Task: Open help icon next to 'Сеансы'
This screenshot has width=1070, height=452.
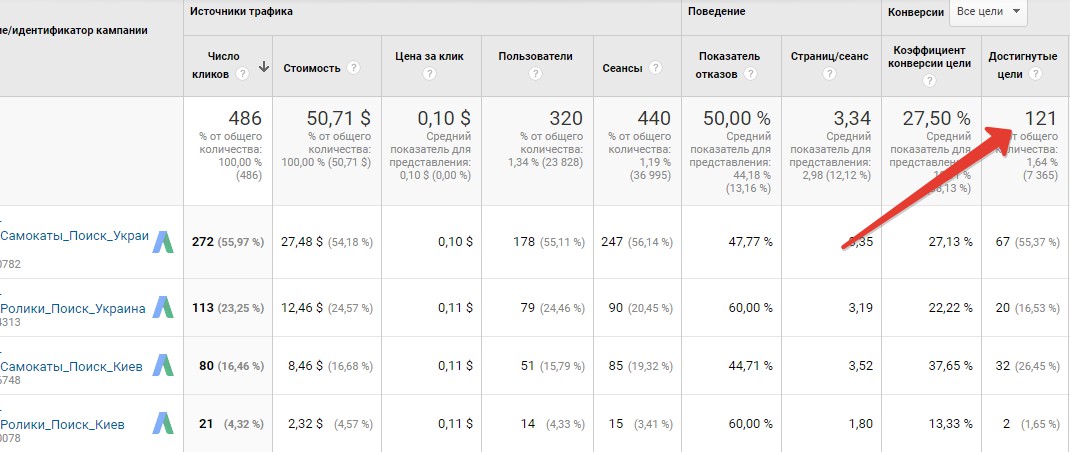Action: coord(656,68)
